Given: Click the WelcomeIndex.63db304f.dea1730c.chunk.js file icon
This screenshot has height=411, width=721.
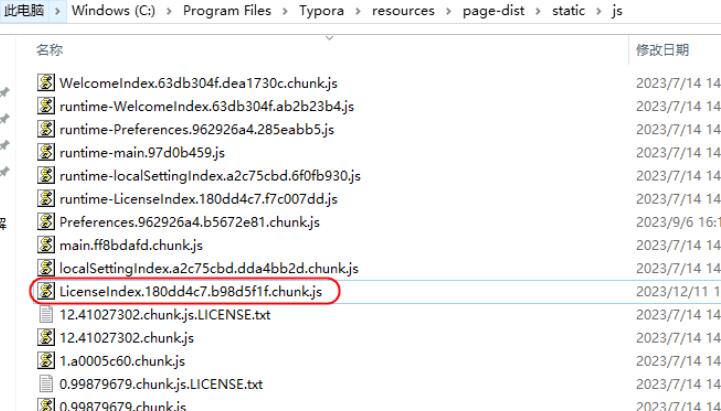Looking at the screenshot, I should coord(46,83).
